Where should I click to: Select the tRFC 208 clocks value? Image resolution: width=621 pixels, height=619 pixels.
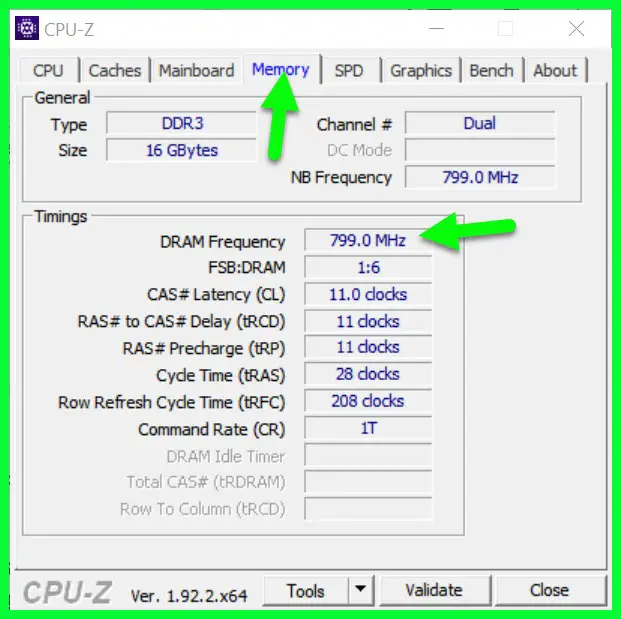(368, 401)
